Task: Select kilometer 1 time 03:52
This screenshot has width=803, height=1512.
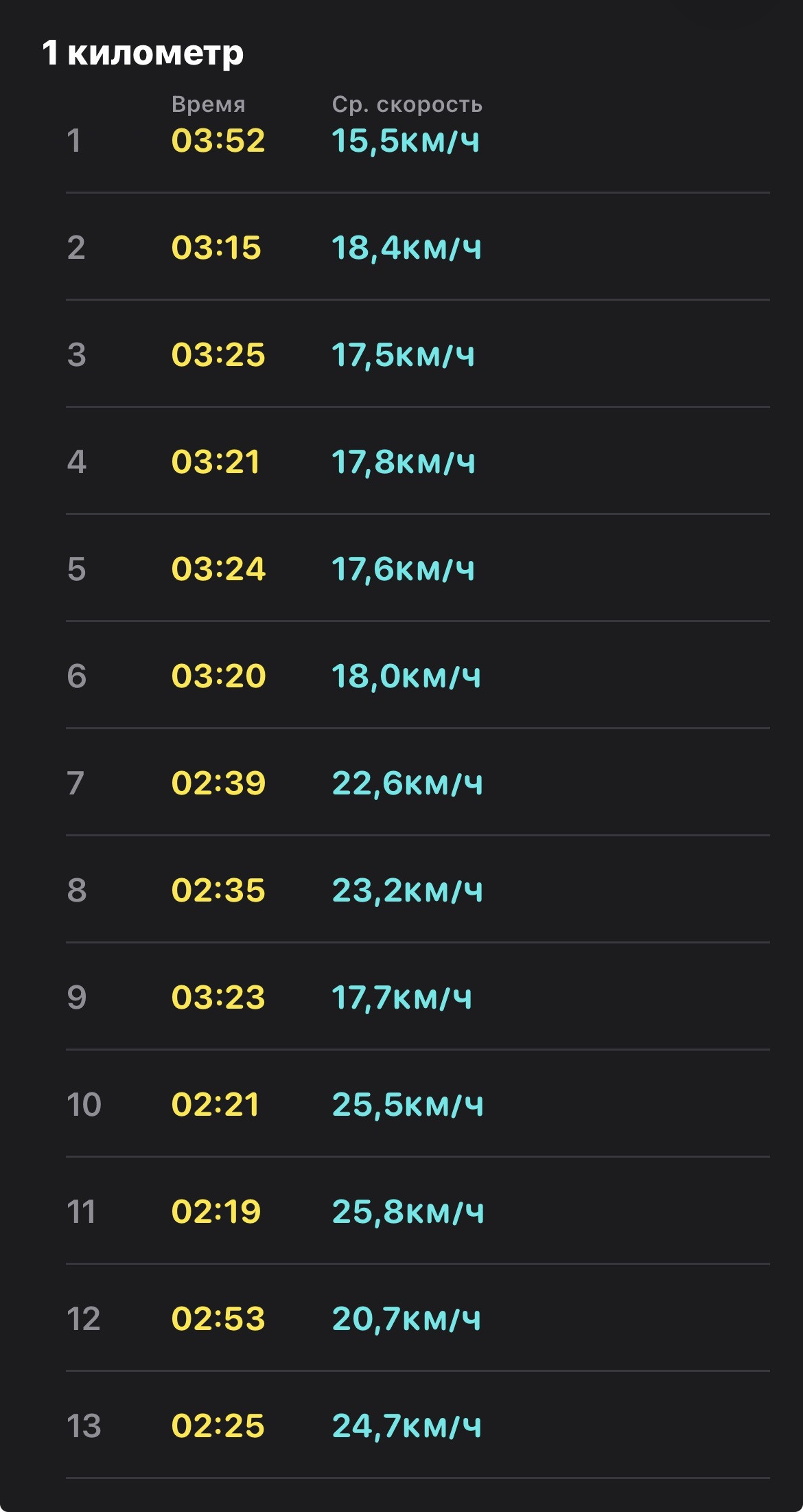Action: (218, 141)
